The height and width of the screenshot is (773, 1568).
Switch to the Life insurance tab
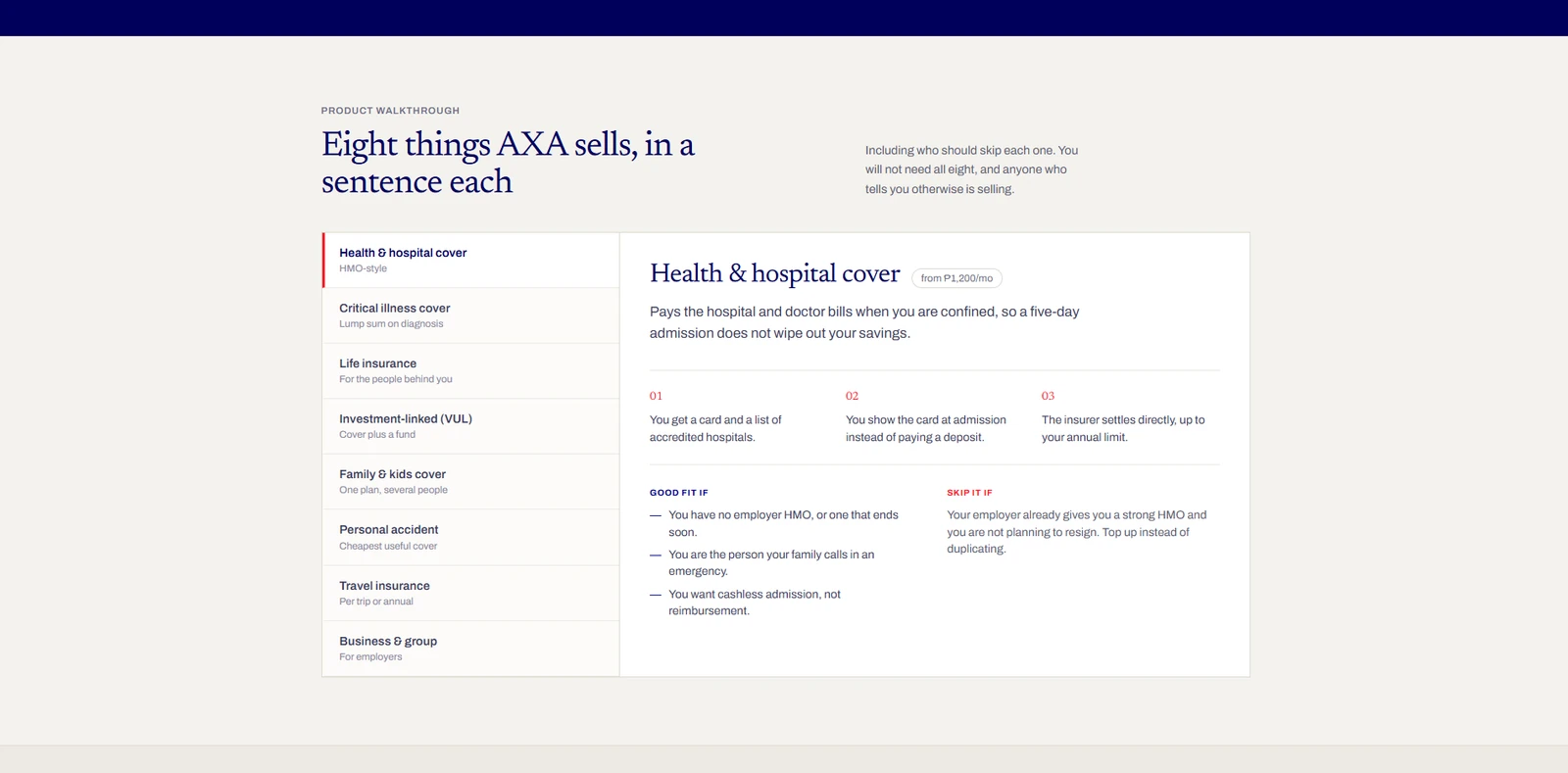click(470, 371)
